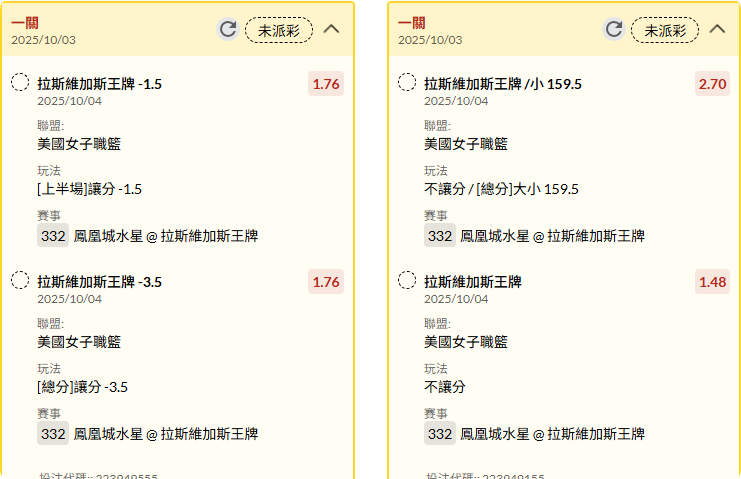Select the 1.48 odds badge
This screenshot has height=479, width=741.
[712, 282]
